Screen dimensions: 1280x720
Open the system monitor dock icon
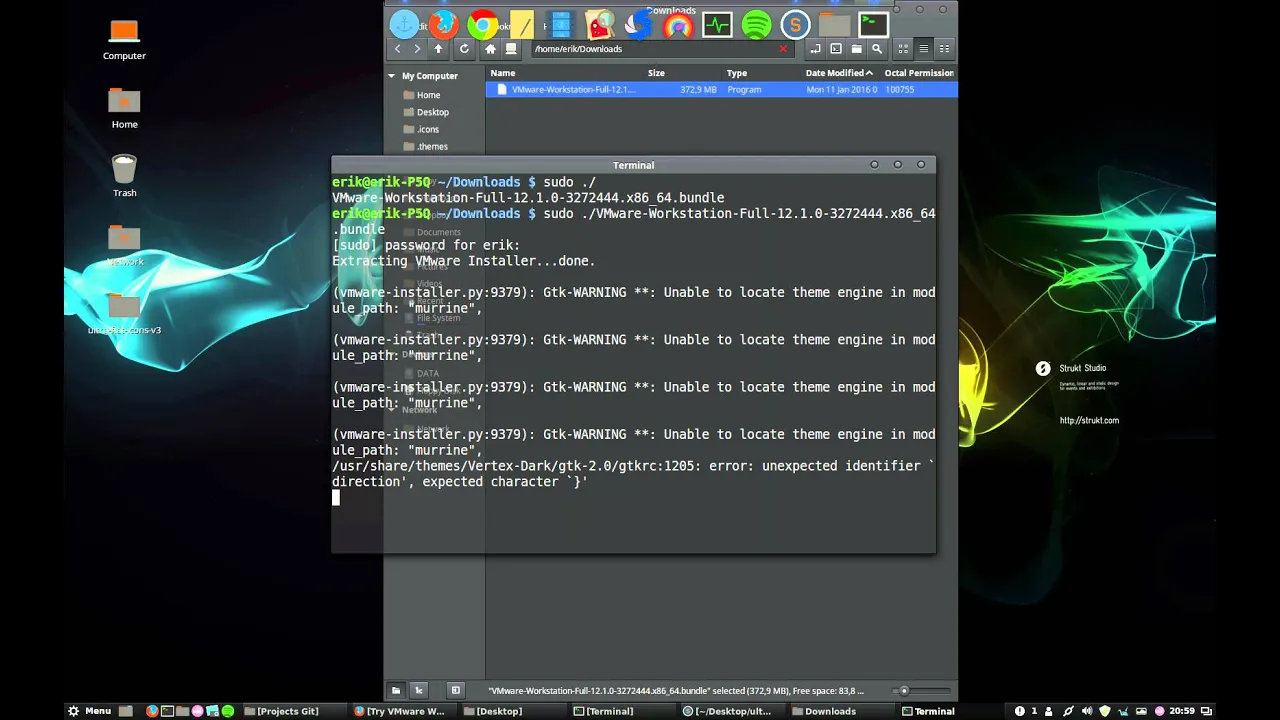[717, 25]
